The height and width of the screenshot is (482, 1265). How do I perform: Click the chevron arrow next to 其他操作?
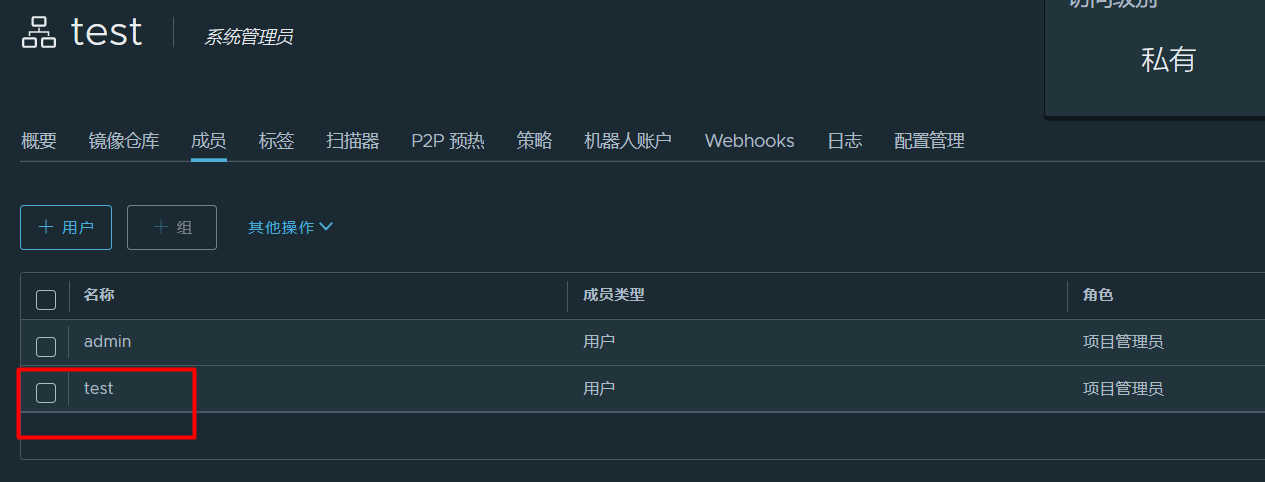325,227
